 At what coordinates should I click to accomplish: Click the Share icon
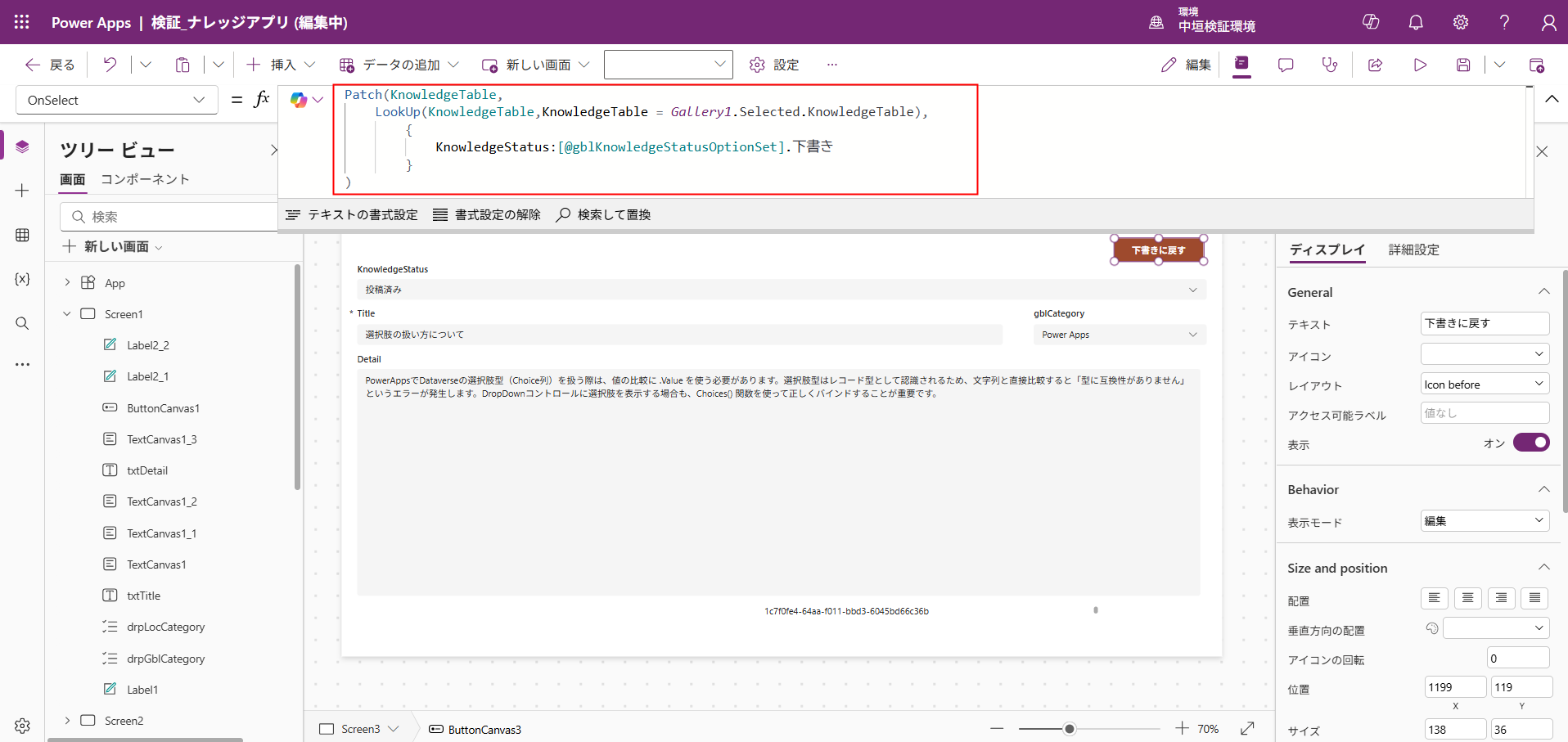click(x=1375, y=65)
